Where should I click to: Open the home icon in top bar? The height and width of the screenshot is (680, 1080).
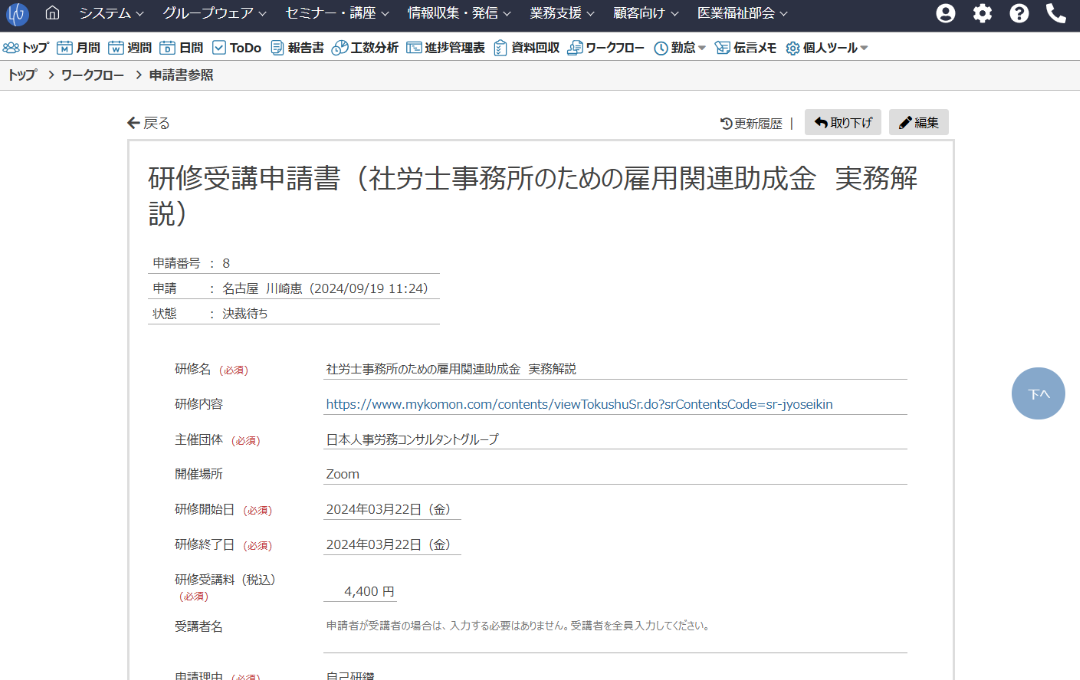pyautogui.click(x=52, y=13)
